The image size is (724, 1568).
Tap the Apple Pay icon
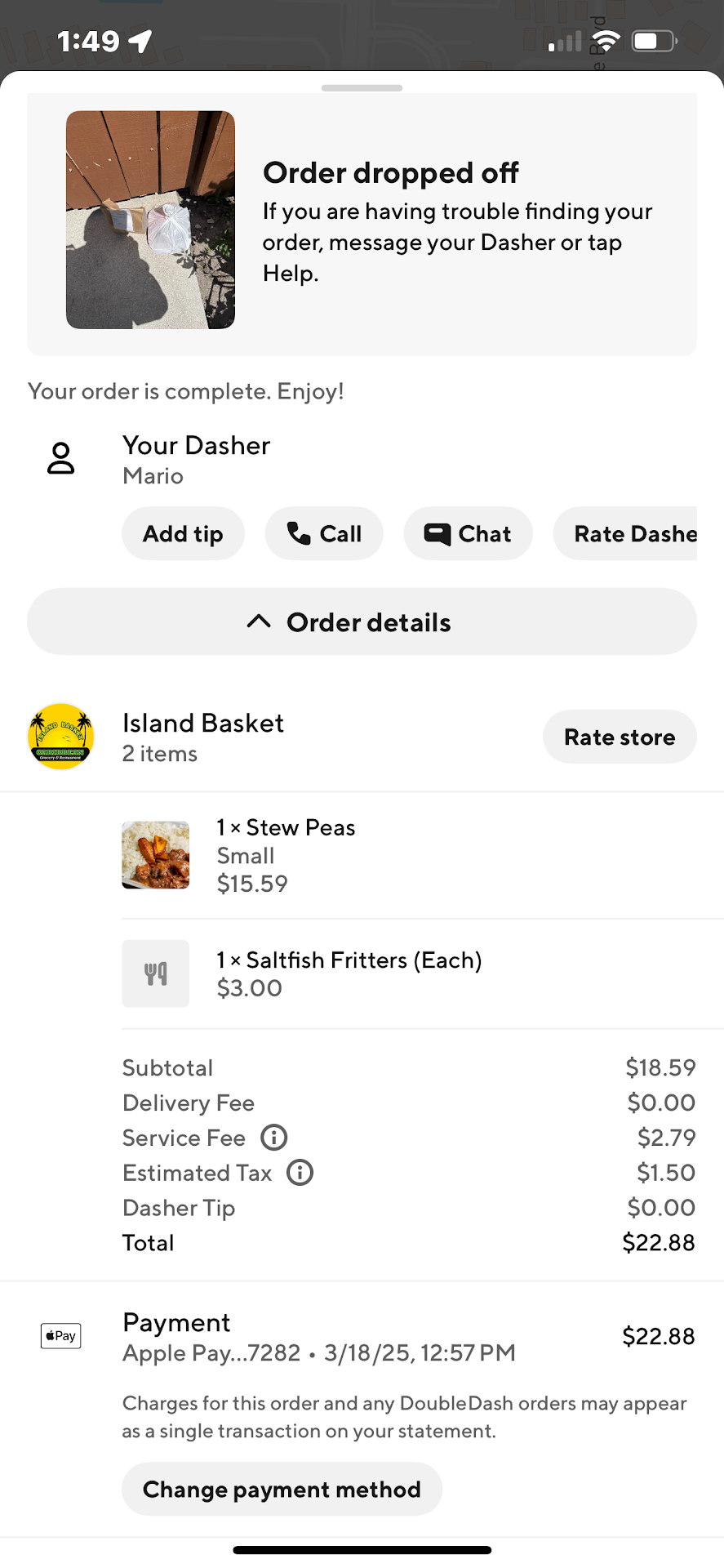pyautogui.click(x=61, y=1336)
